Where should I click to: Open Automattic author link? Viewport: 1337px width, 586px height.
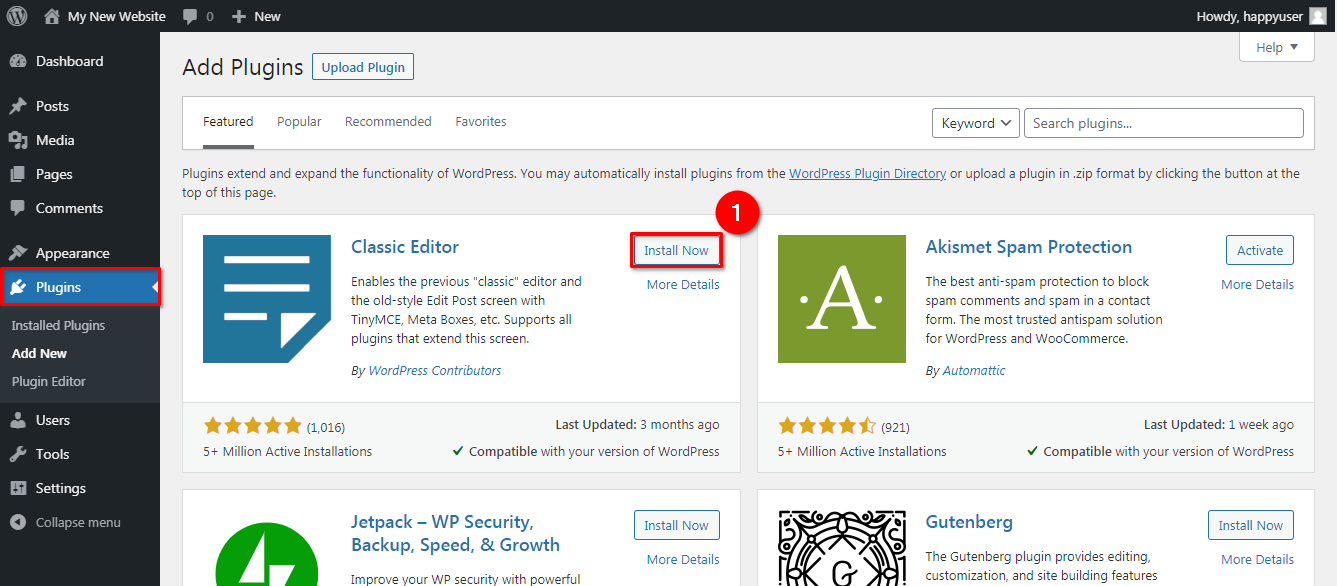(974, 370)
